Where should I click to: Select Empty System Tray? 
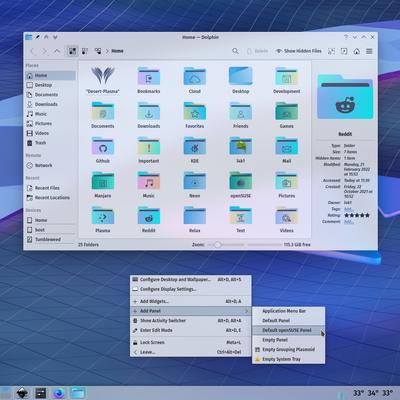pos(288,359)
